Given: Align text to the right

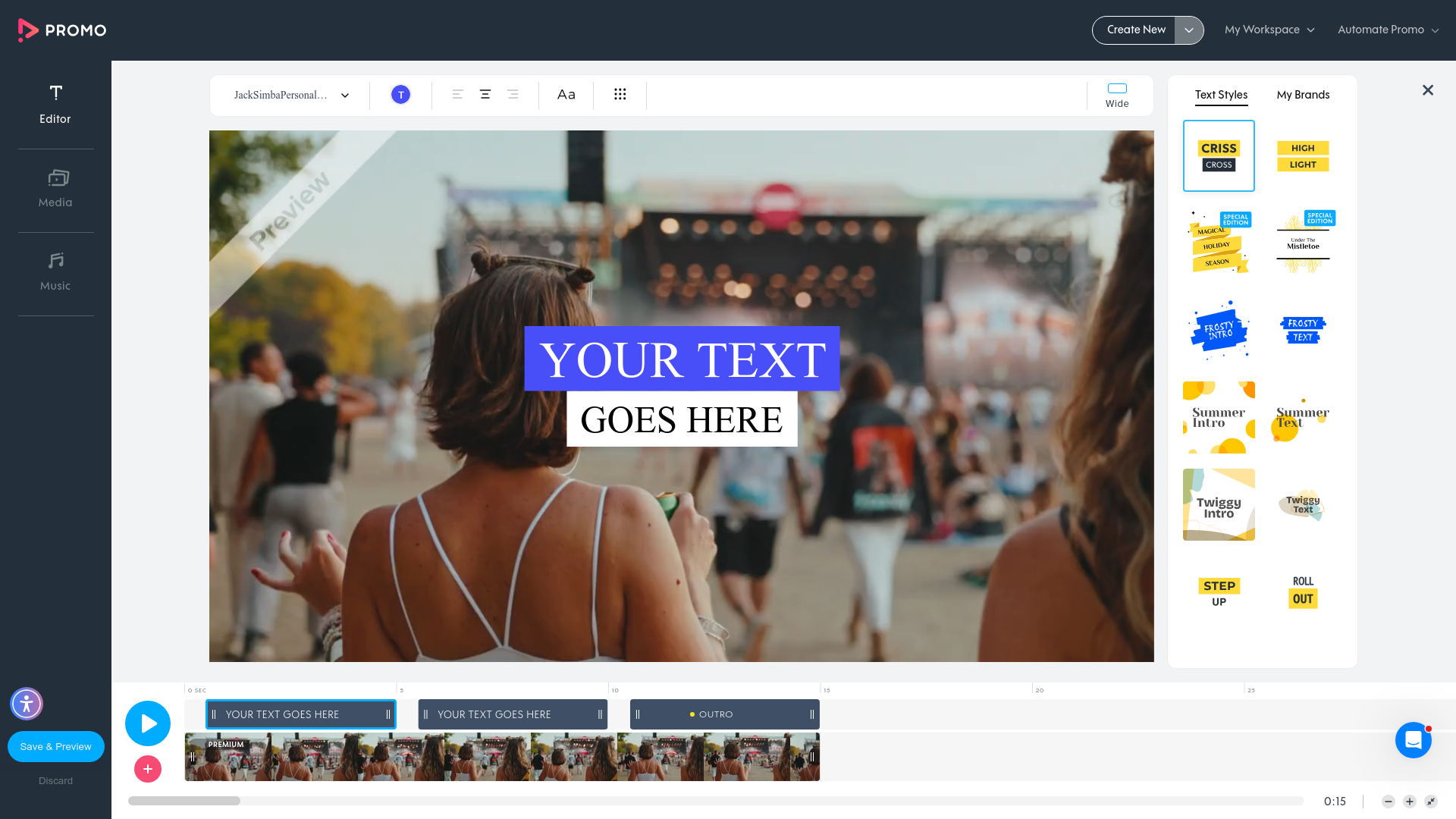Looking at the screenshot, I should point(513,95).
